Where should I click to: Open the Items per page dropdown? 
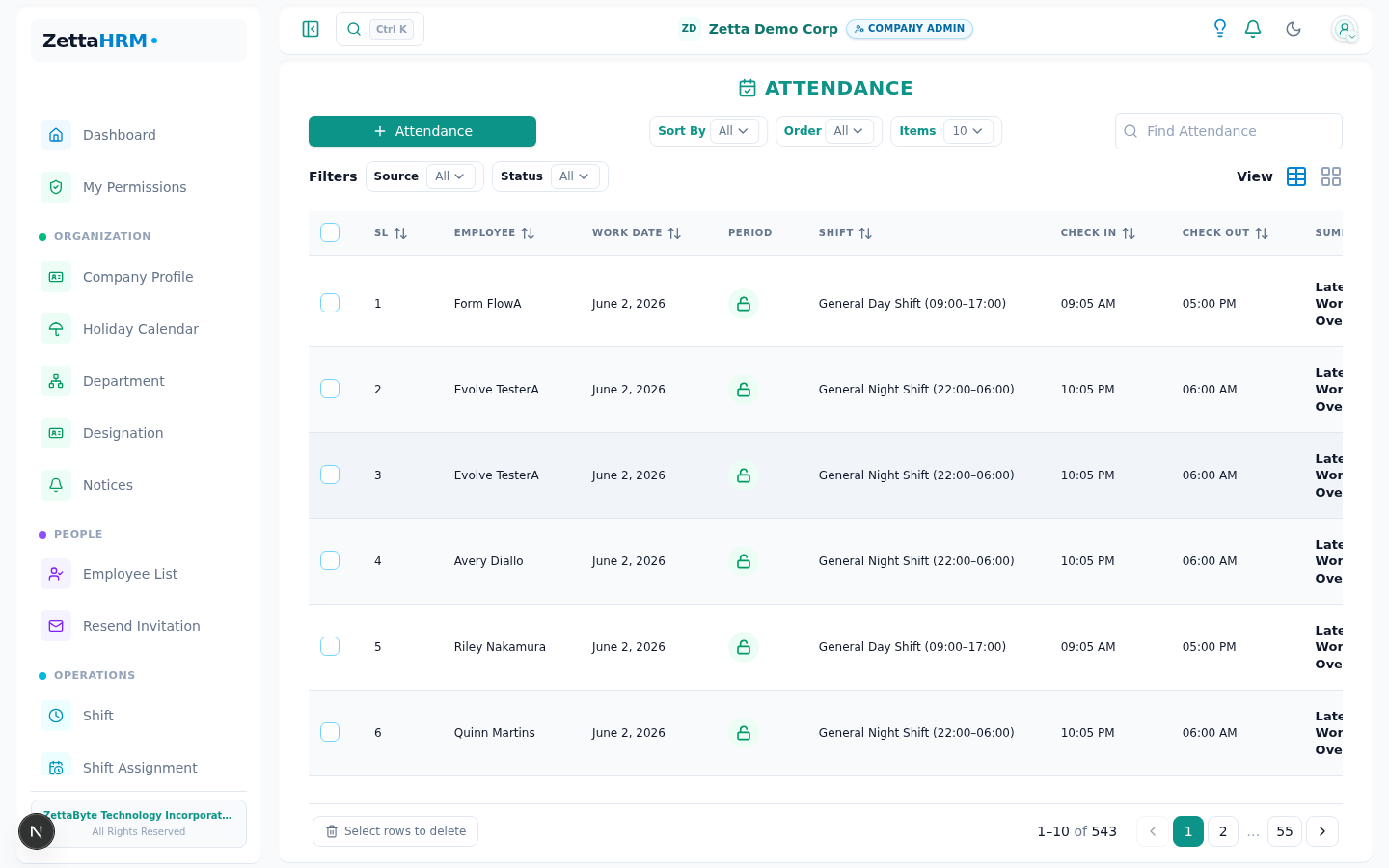click(x=967, y=131)
